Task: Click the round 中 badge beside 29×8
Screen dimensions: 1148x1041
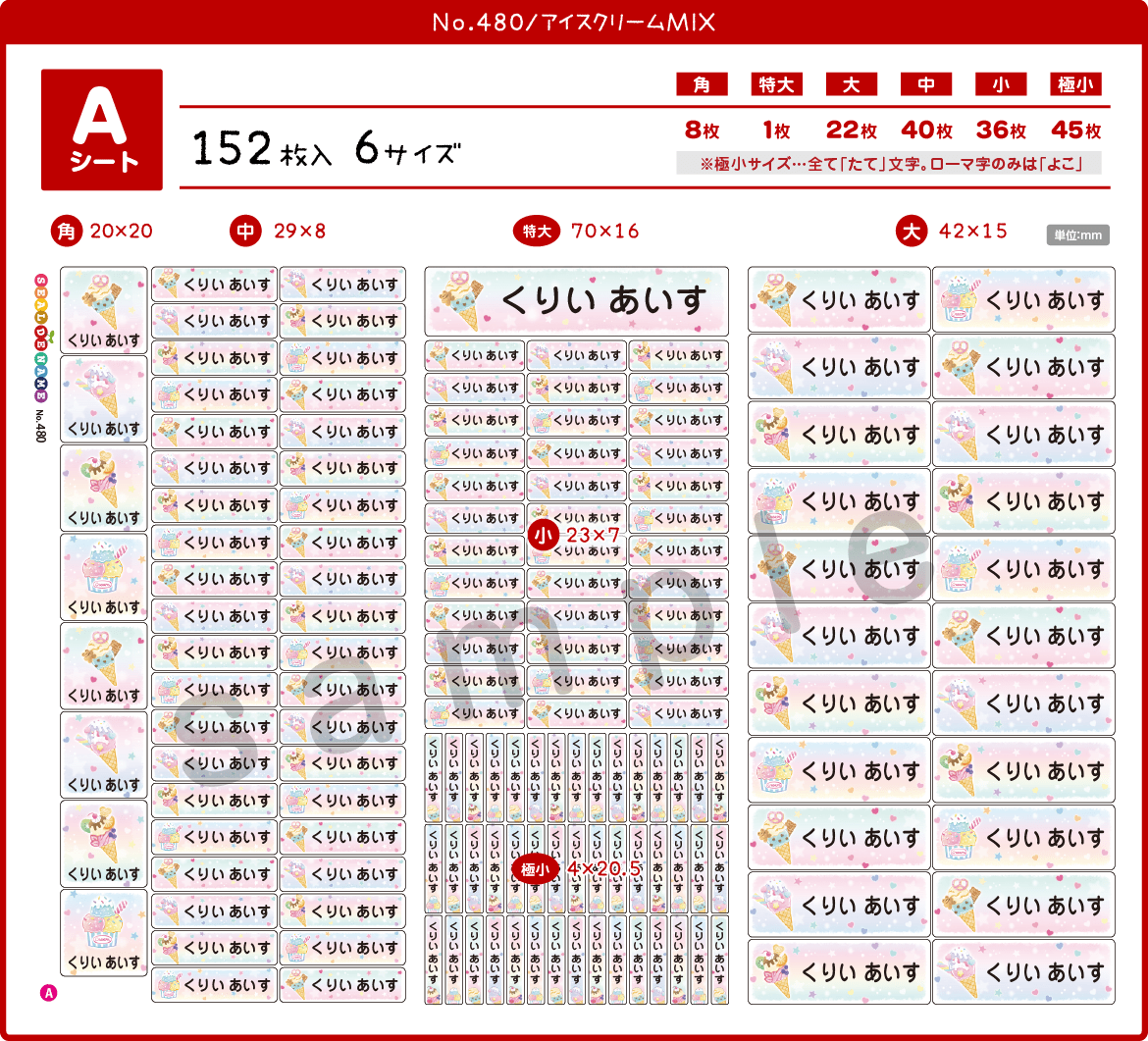Action: (x=245, y=232)
